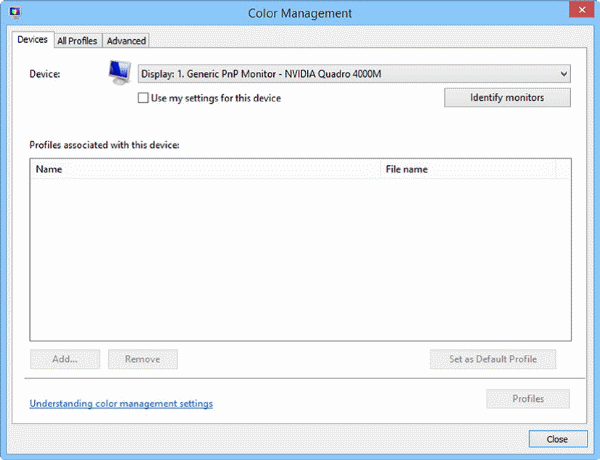The height and width of the screenshot is (460, 600).
Task: Click 'Profiles associated with this device' label
Action: pos(104,145)
